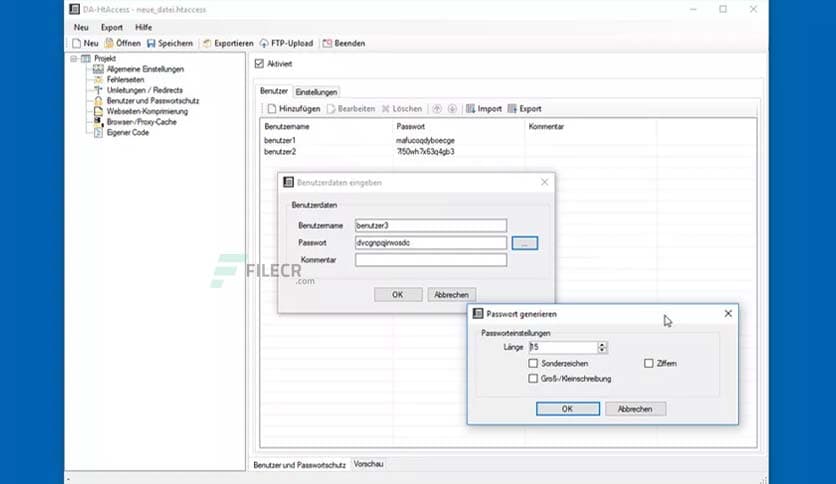Click Bearbeiten in user toolbar
This screenshot has width=836, height=484.
tap(351, 109)
